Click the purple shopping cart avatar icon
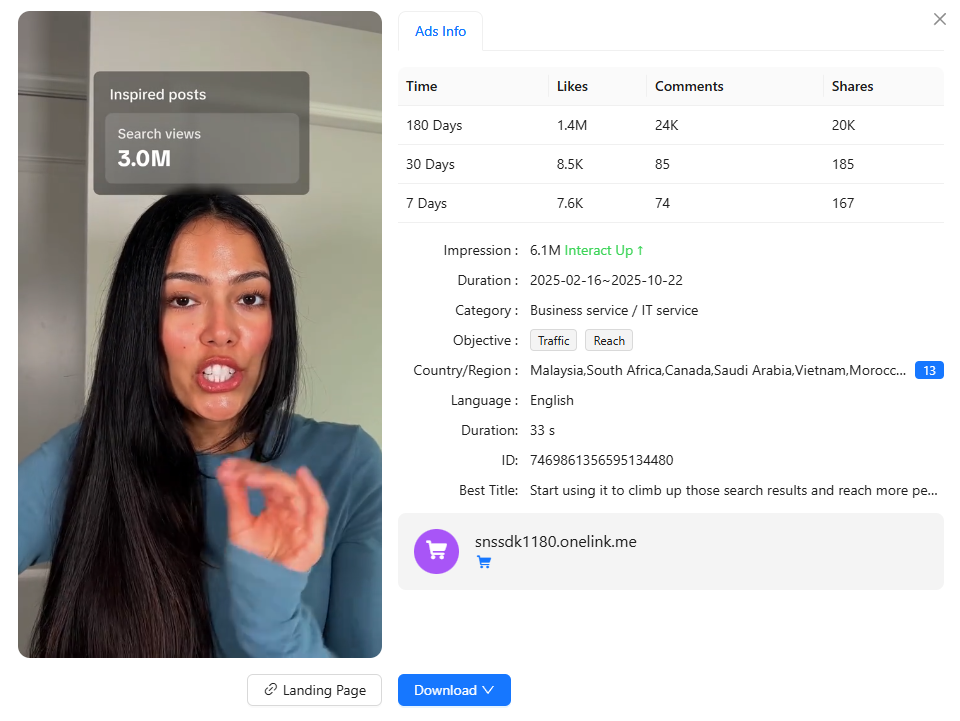The image size is (960, 721). pos(436,551)
